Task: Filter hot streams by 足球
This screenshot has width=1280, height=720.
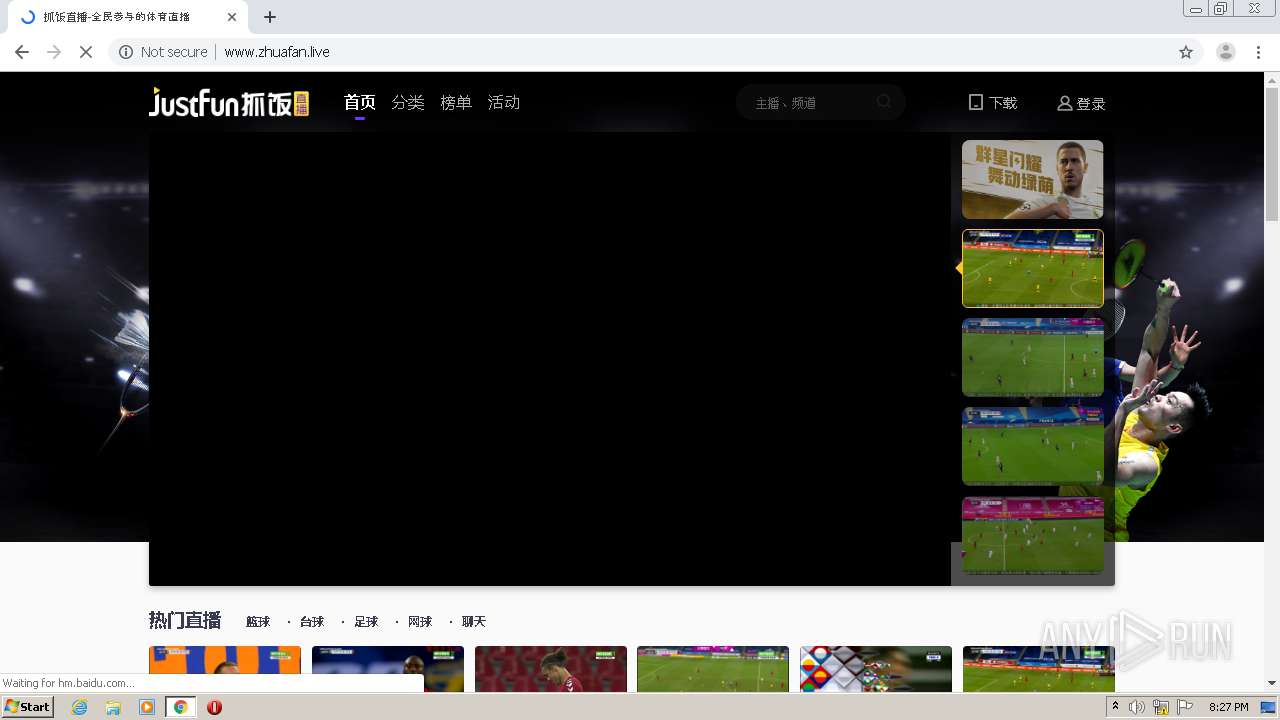Action: pyautogui.click(x=366, y=622)
